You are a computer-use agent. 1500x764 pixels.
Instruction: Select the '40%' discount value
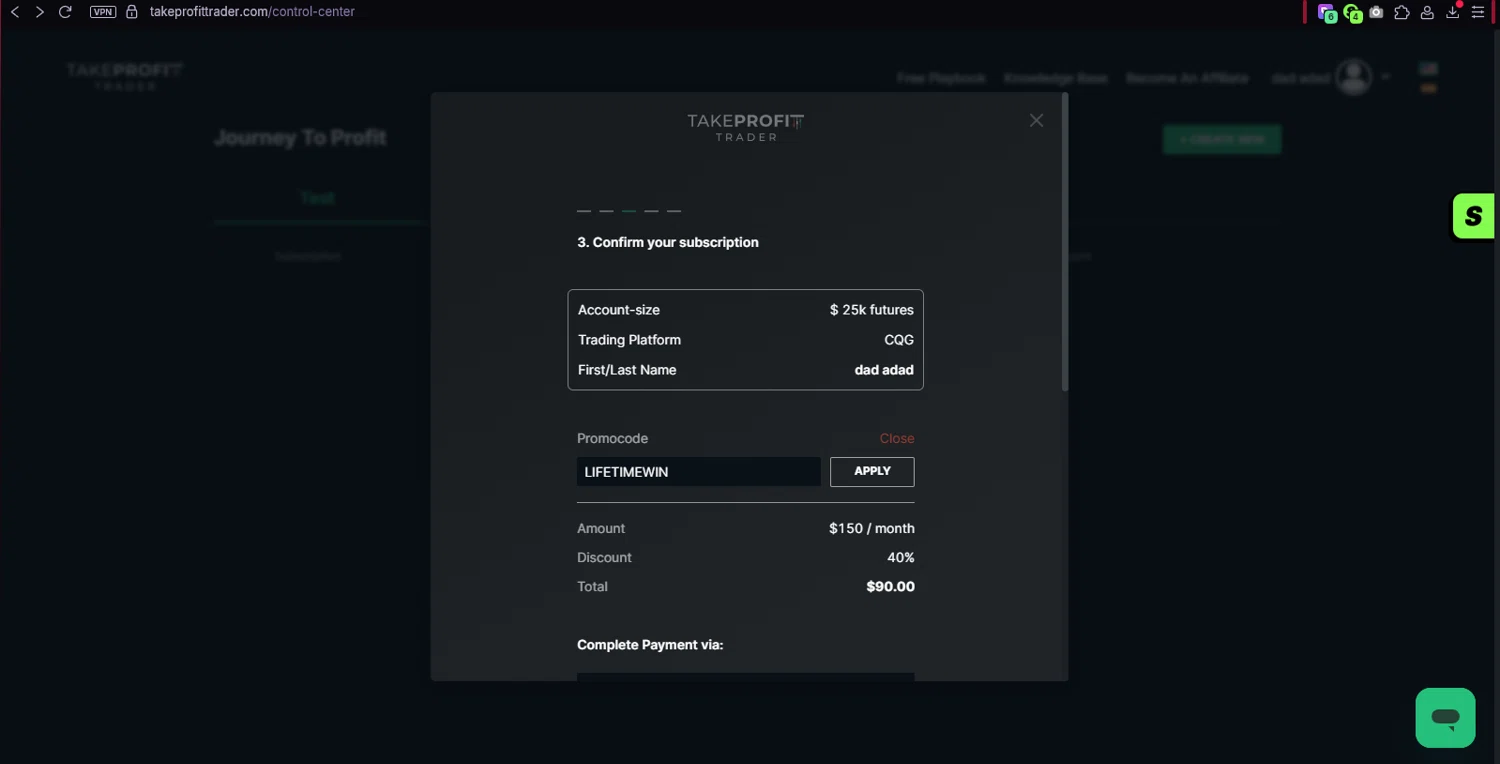click(901, 557)
